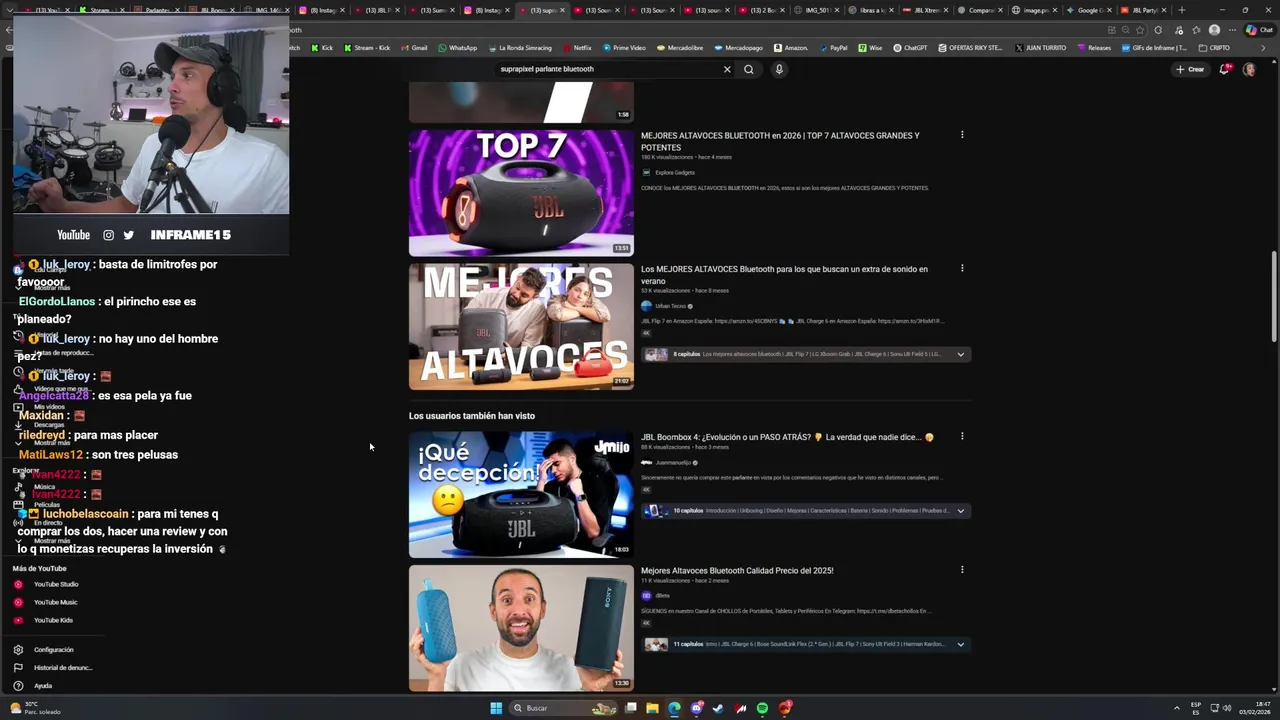The width and height of the screenshot is (1280, 720).
Task: Start voice search with microphone icon
Action: [779, 69]
